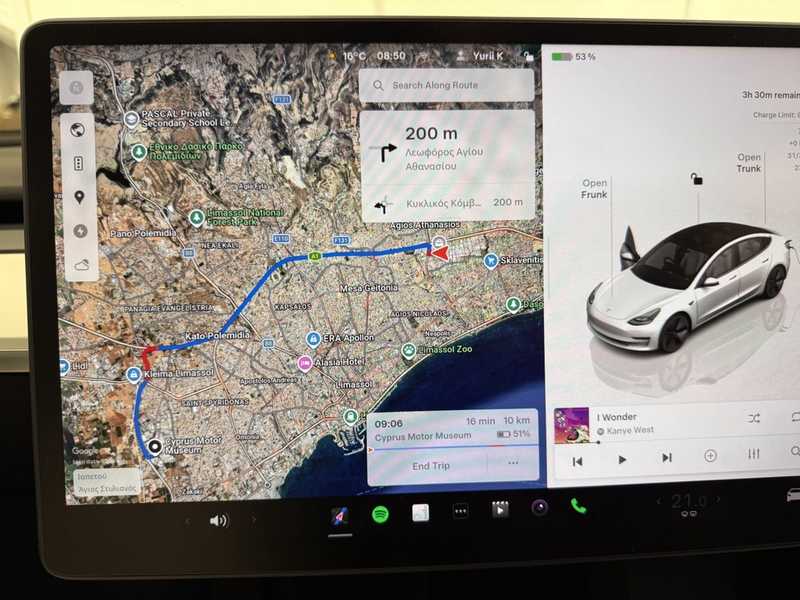Open the Yurii K driver profile
The image size is (800, 600).
481,56
